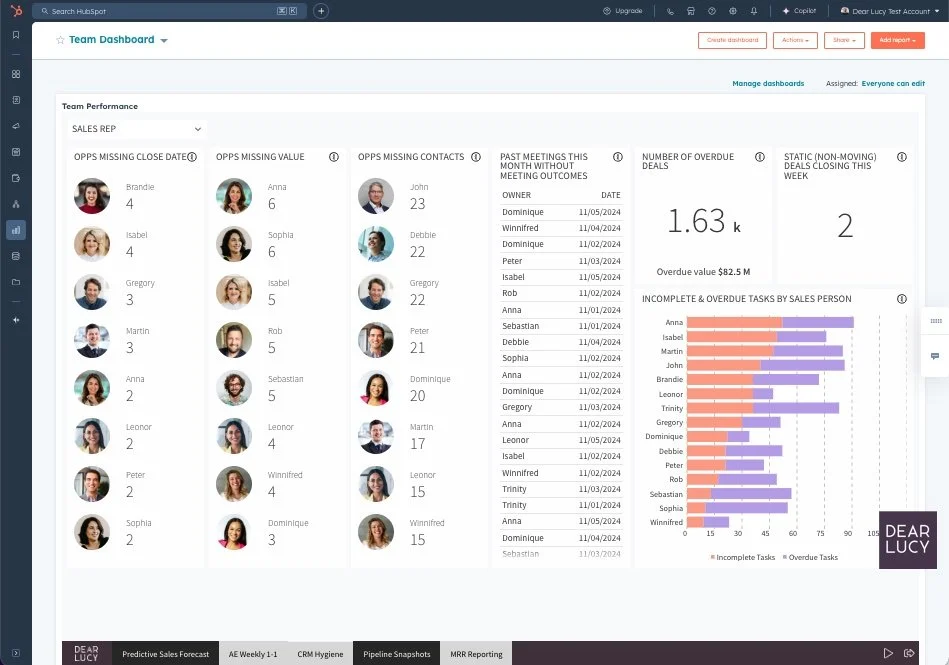Open the Reporting bar chart sidebar icon
This screenshot has height=665, width=949.
click(x=15, y=230)
